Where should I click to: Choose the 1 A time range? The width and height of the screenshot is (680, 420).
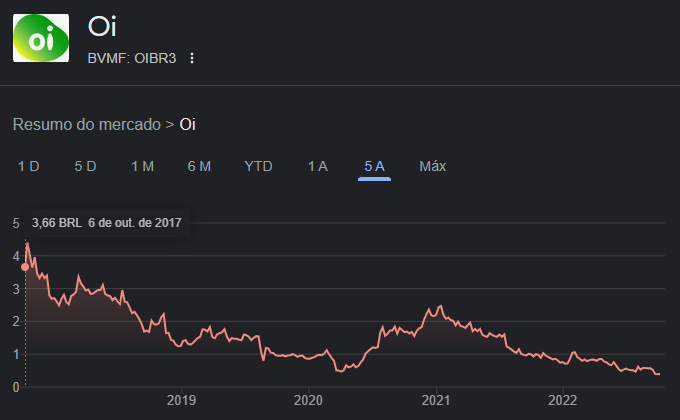point(317,166)
